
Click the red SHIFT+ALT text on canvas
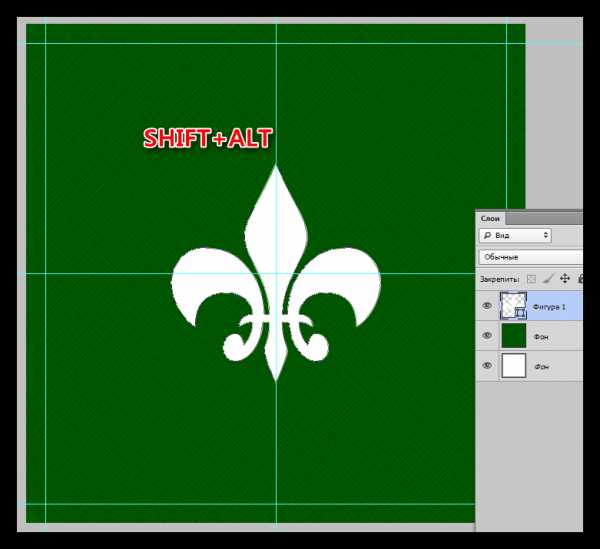coord(207,139)
